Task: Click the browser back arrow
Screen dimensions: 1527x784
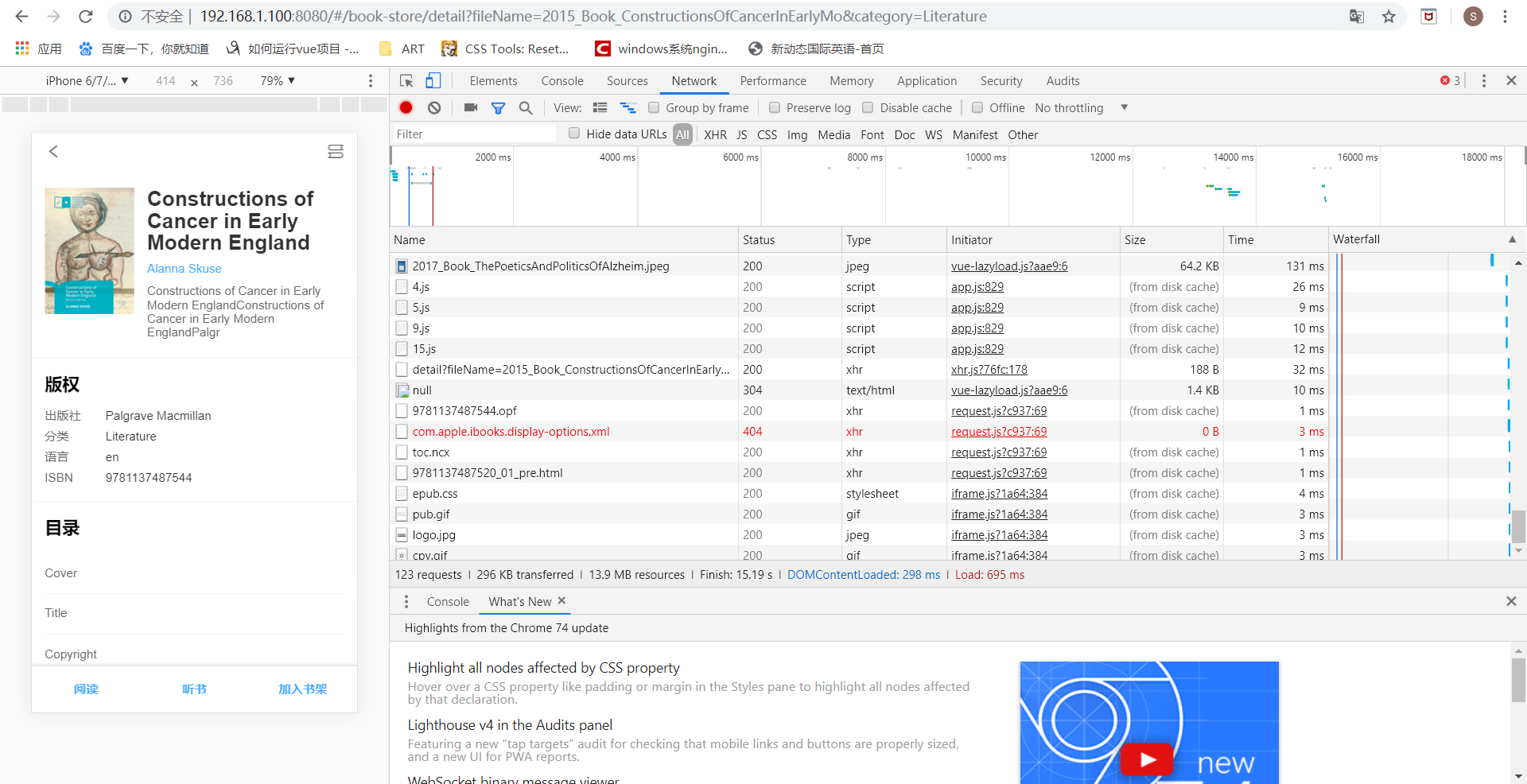Action: pyautogui.click(x=21, y=16)
